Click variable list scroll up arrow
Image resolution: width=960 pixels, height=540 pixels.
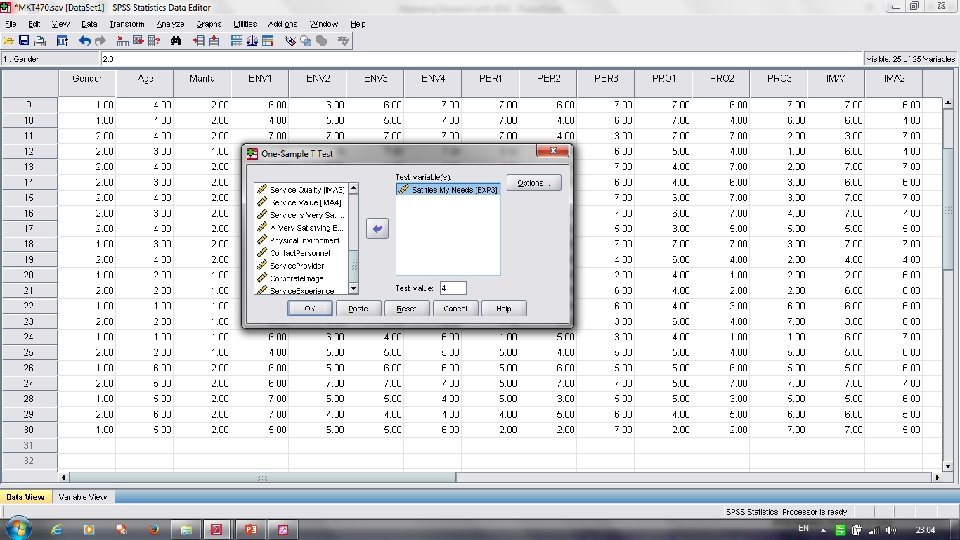pyautogui.click(x=353, y=189)
